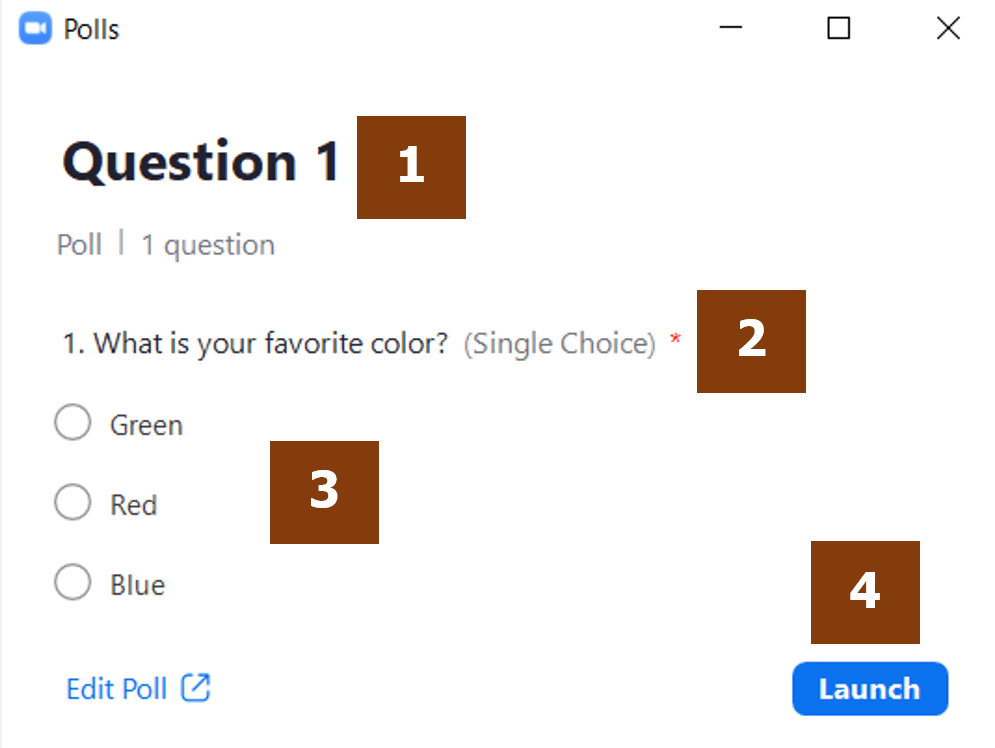Click the favorite color question text

[x=256, y=344]
